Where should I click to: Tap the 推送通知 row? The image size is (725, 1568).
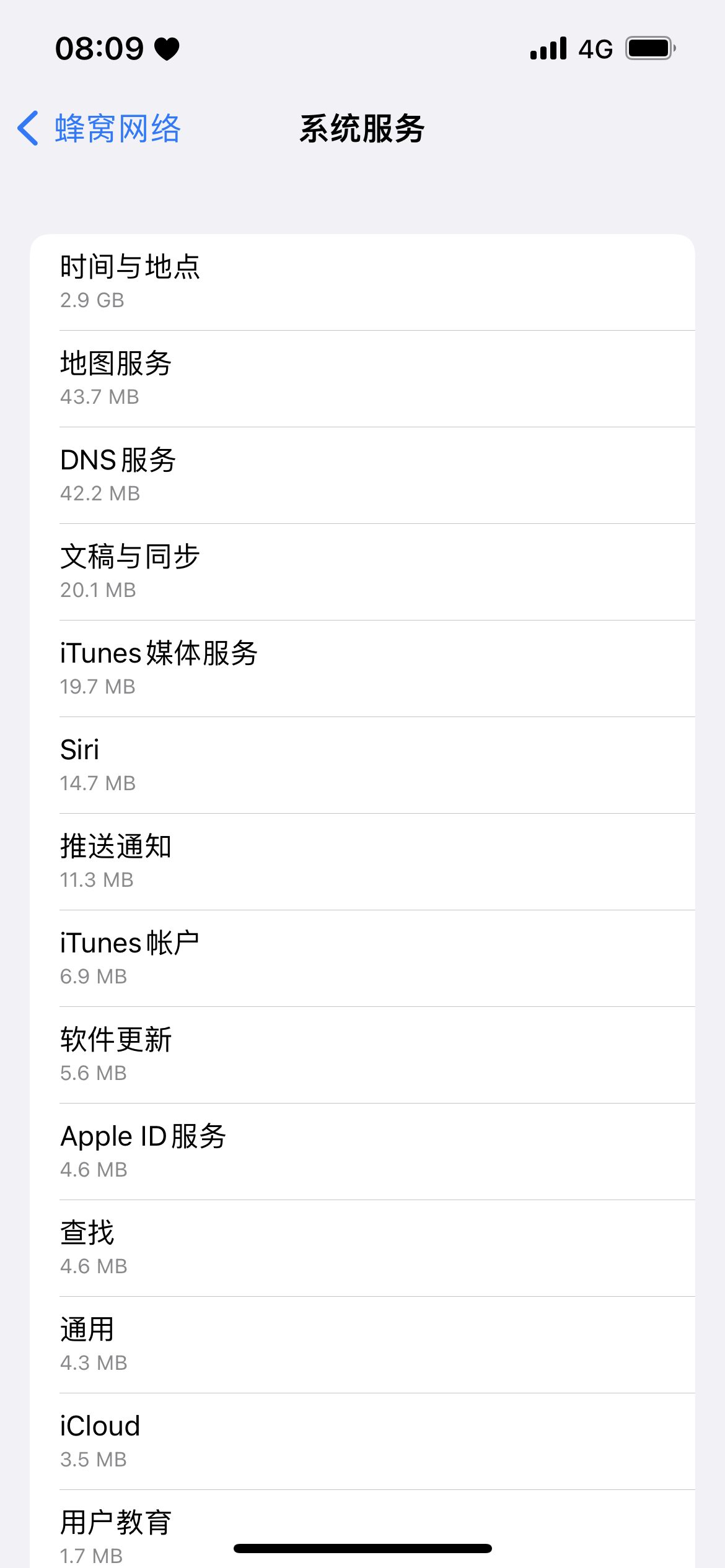(362, 862)
